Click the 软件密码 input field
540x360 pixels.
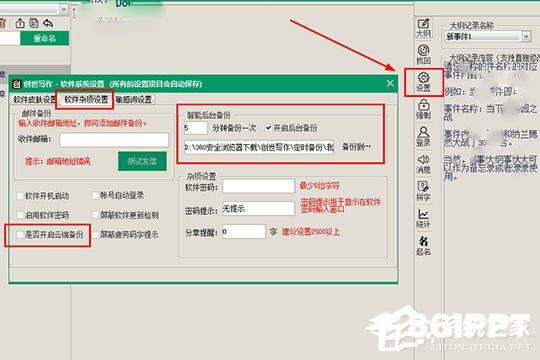click(258, 186)
